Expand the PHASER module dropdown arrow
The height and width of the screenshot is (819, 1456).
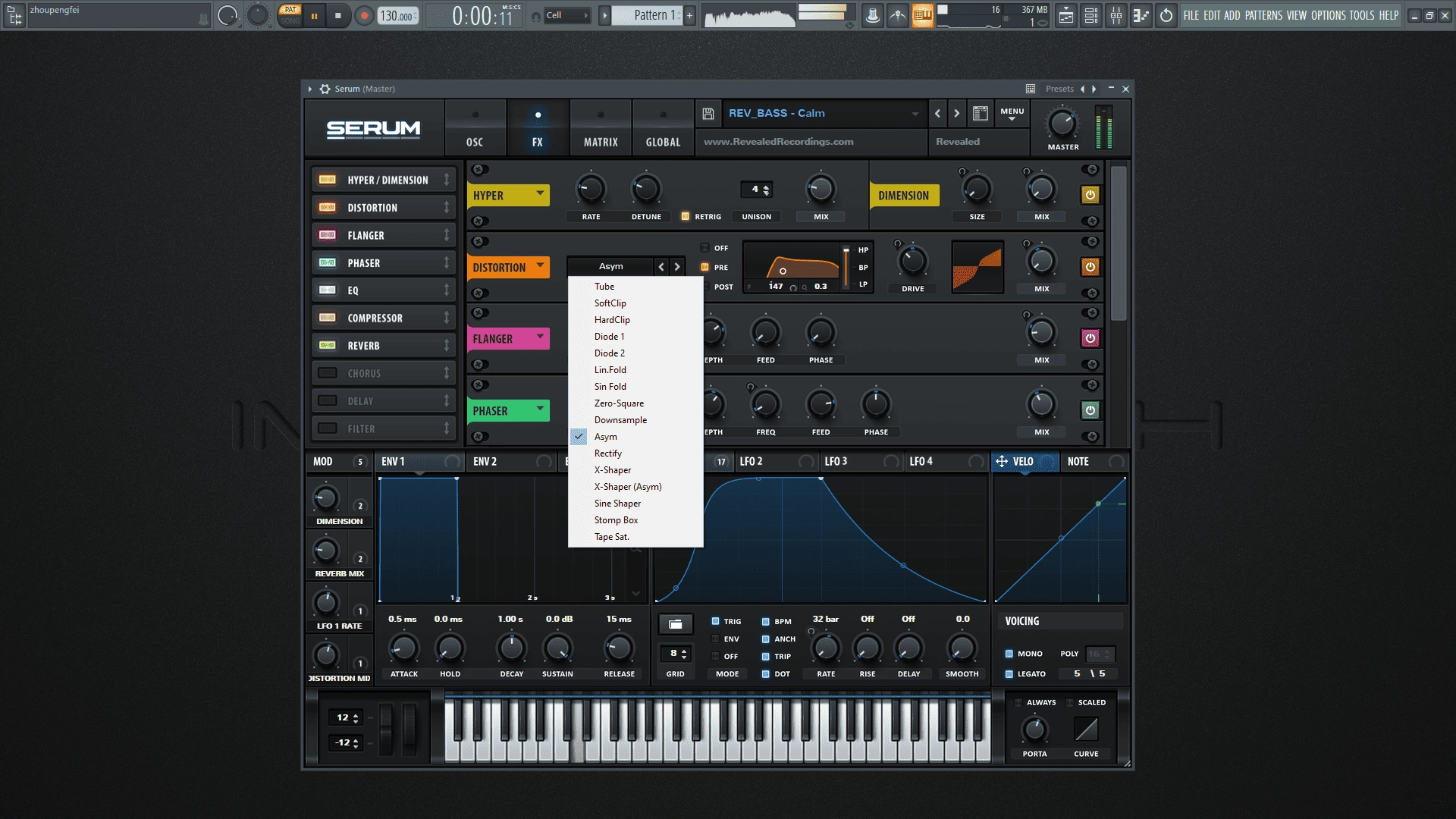(540, 409)
